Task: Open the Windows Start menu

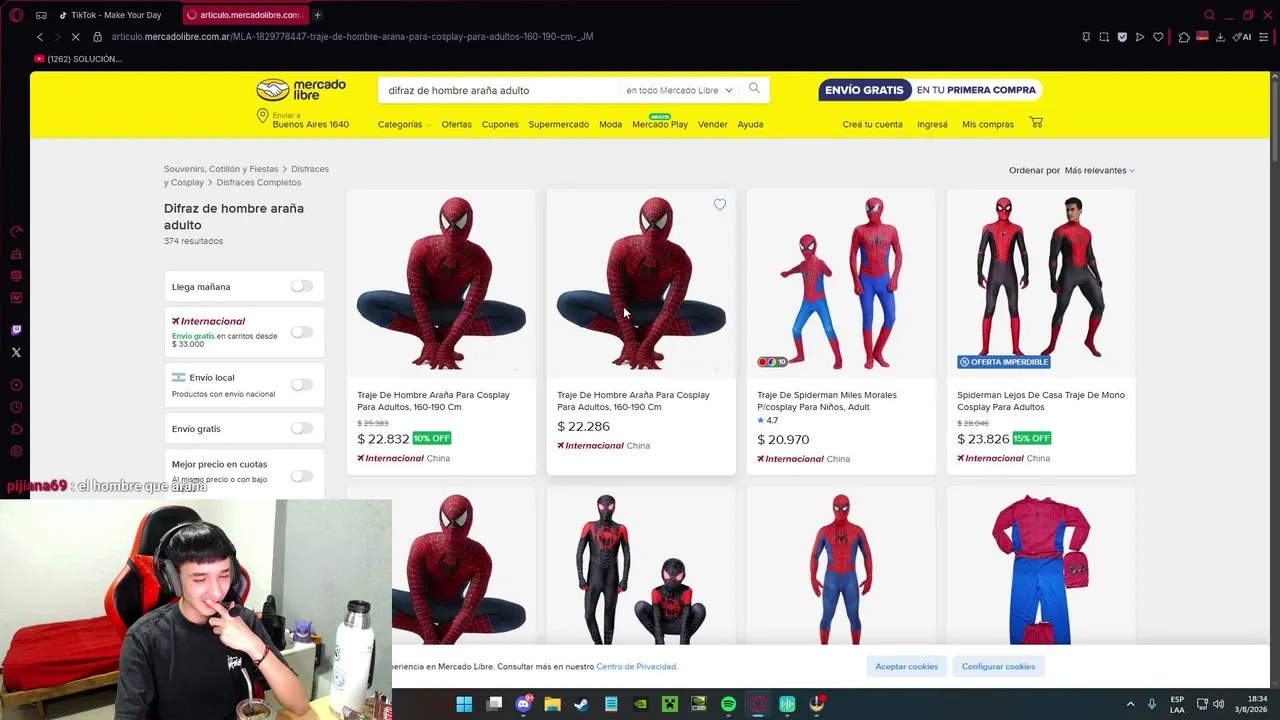Action: [x=464, y=704]
